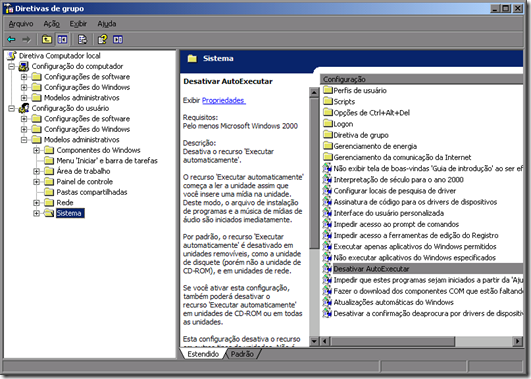
Task: Click the Configuração do computador icon
Action: tap(24, 66)
